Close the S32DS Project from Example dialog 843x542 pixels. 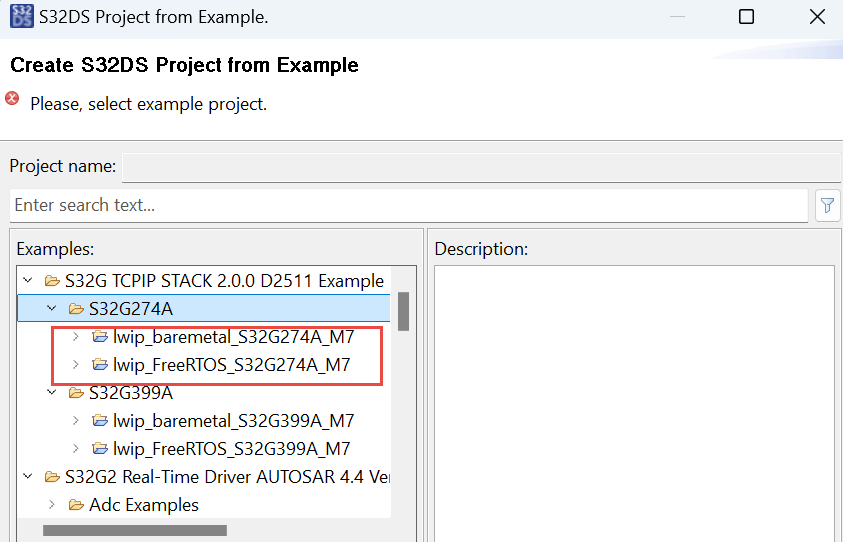point(817,17)
